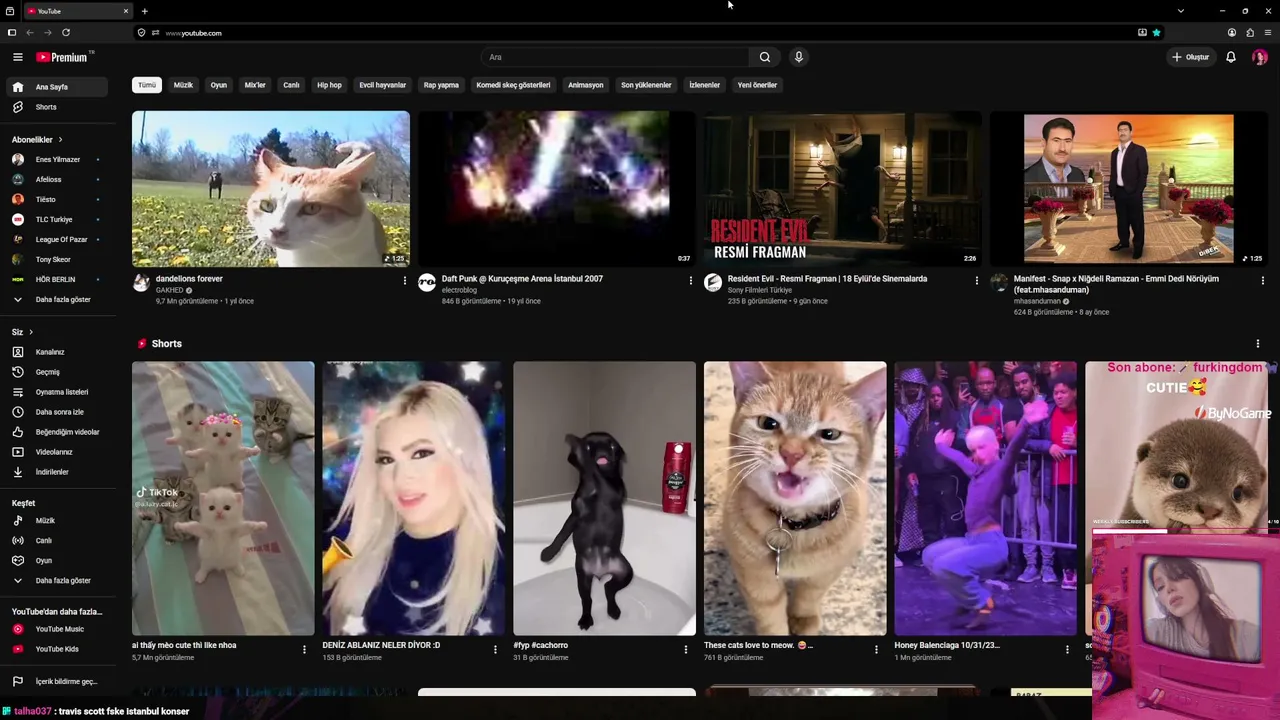The width and height of the screenshot is (1280, 720).
Task: Open 'Geçmiş' watch history
Action: tap(56, 372)
